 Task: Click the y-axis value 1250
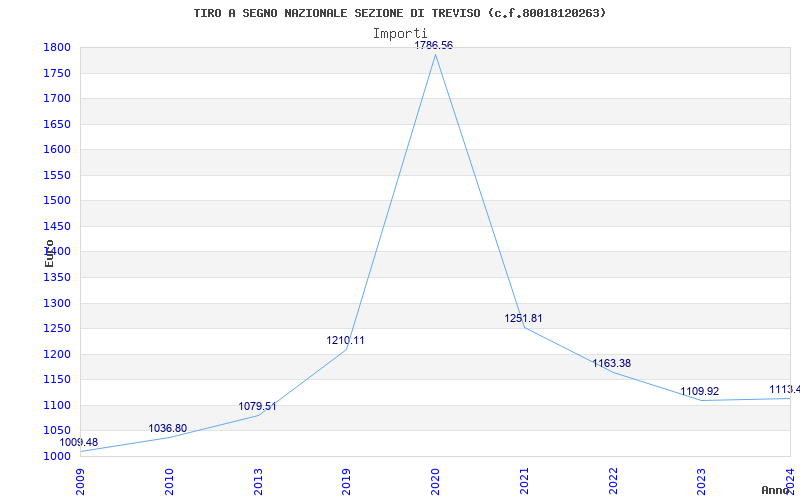[x=57, y=329]
